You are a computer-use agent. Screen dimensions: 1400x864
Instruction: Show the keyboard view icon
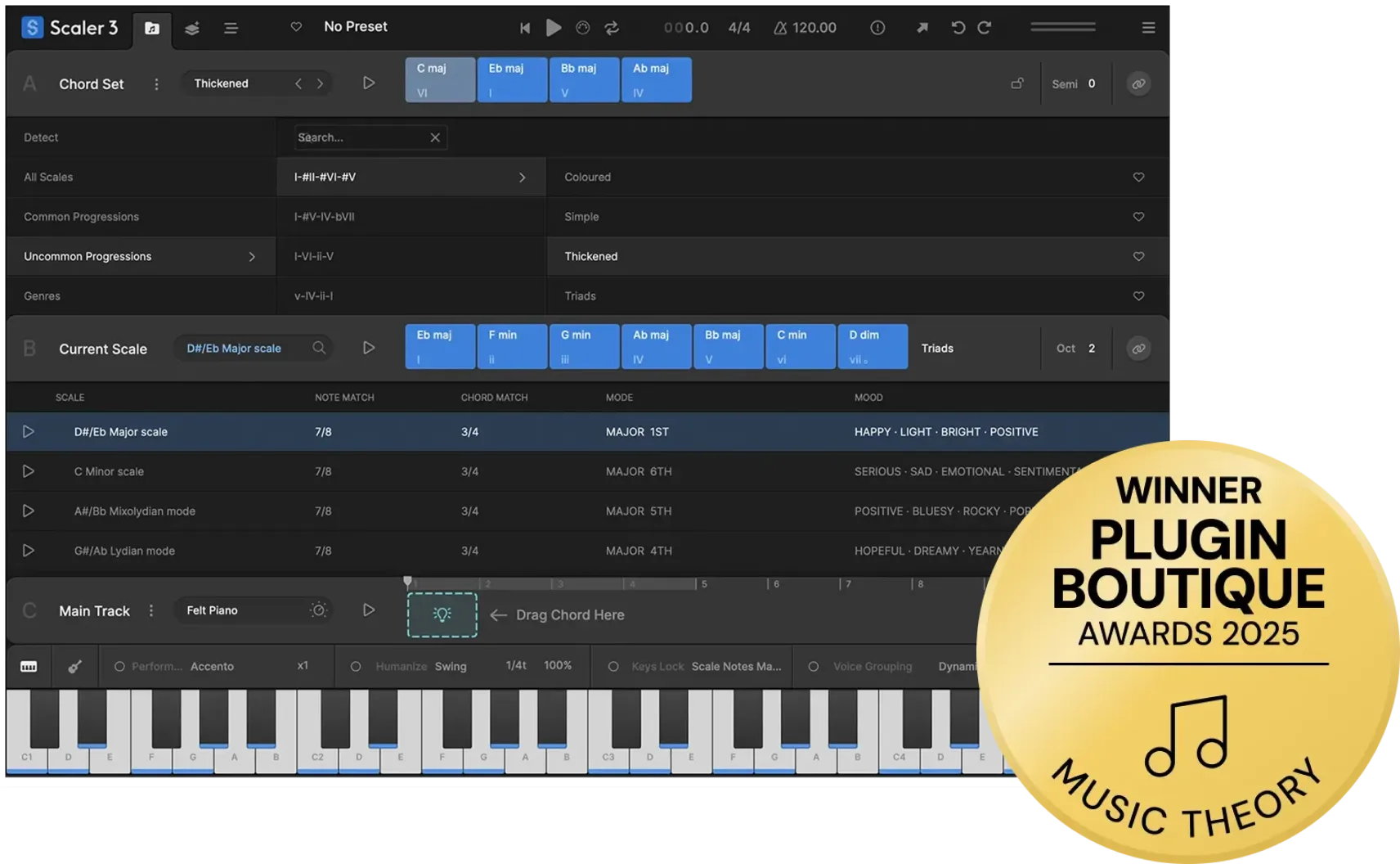(29, 667)
